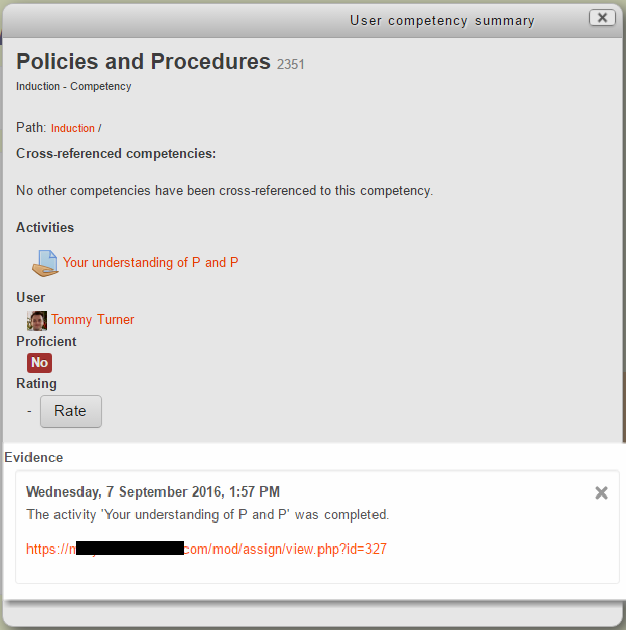Follow the Induction path link
Screen dimensions: 626x630
[x=73, y=128]
